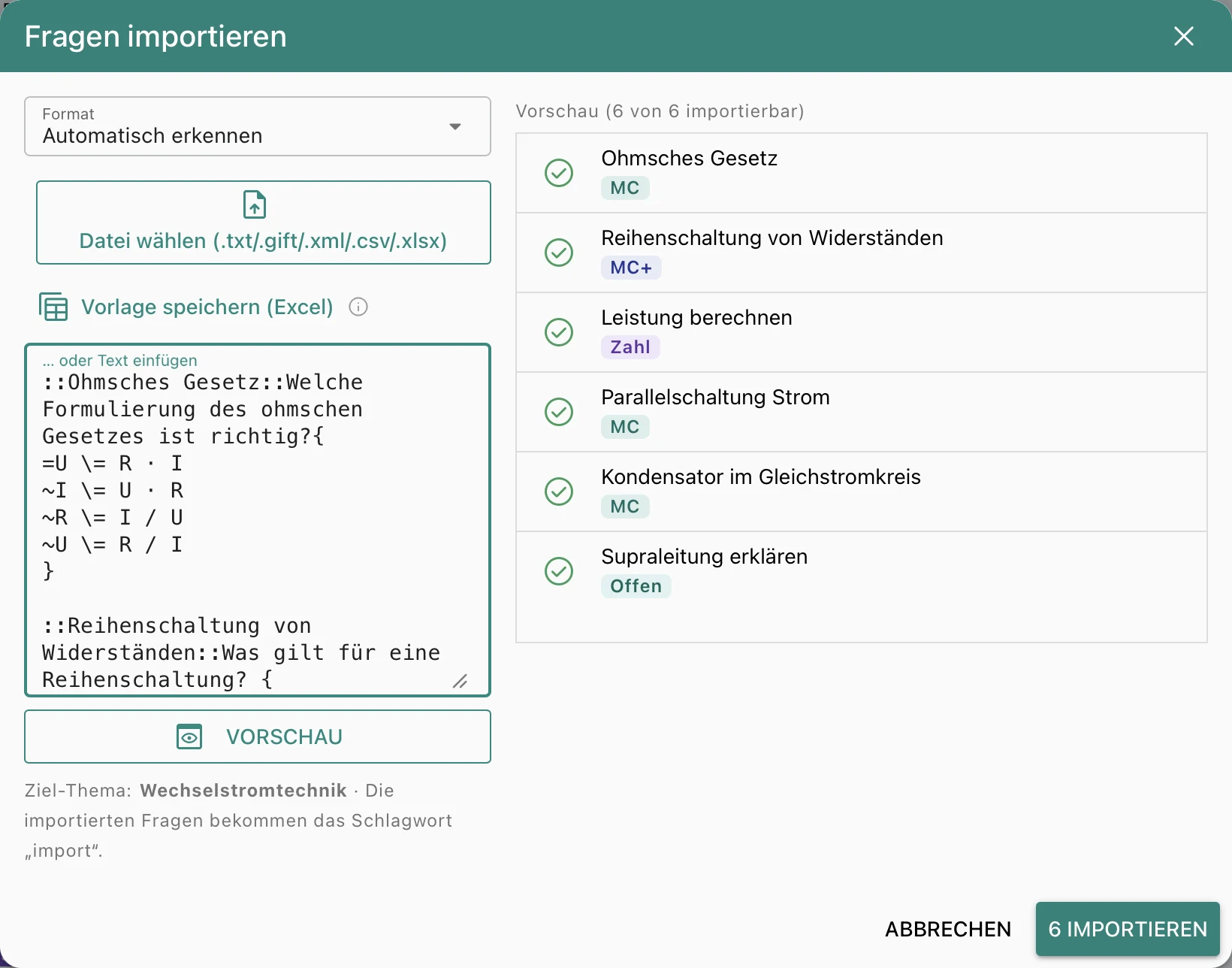Click the Wechselstromtechnik target topic text
This screenshot has height=968, width=1232.
243,791
